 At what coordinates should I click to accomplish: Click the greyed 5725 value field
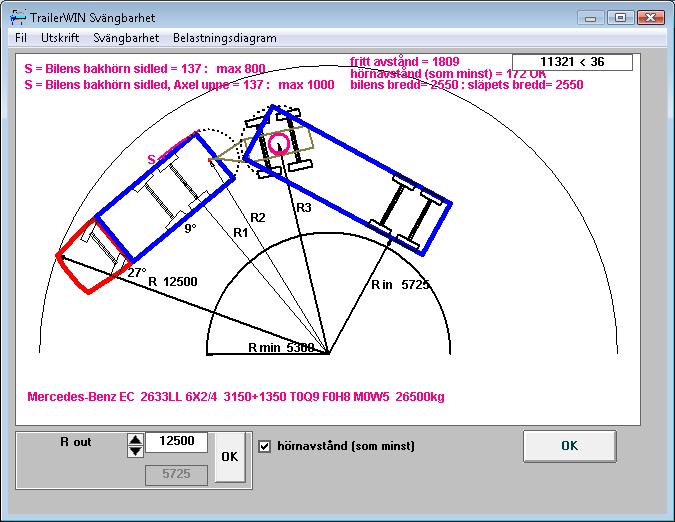coord(176,474)
